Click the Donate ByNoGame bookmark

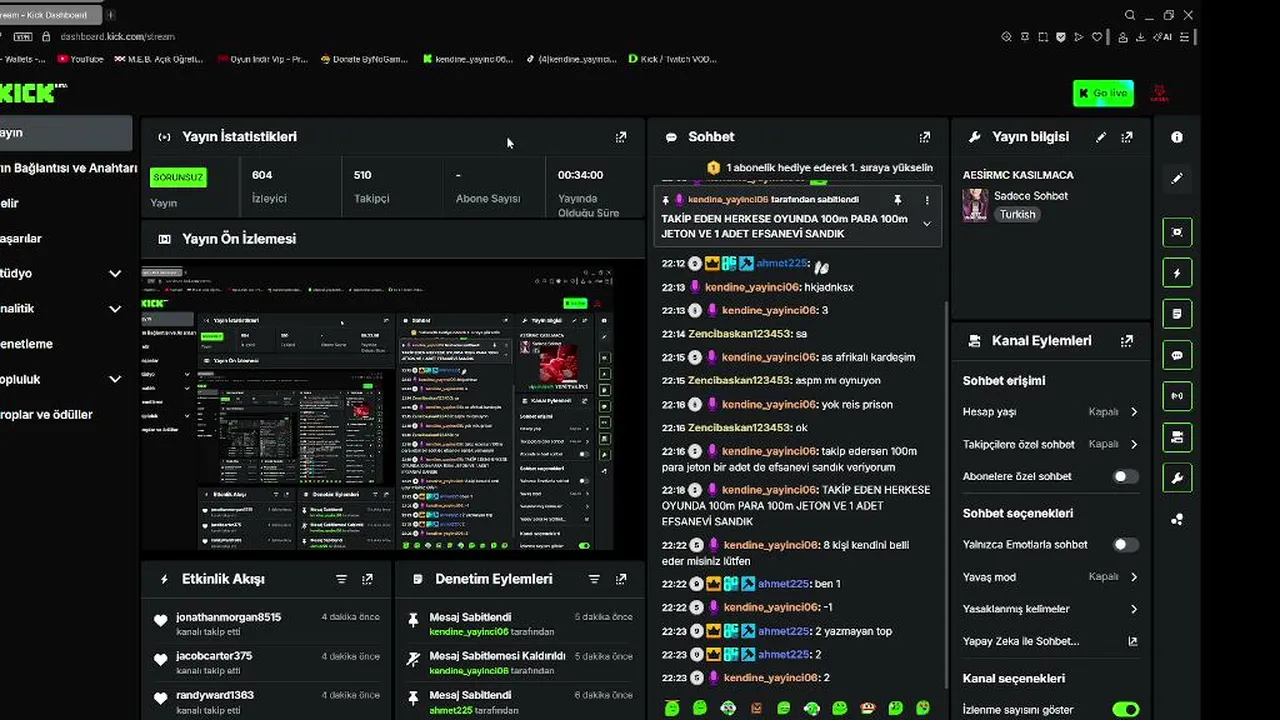pyautogui.click(x=364, y=59)
